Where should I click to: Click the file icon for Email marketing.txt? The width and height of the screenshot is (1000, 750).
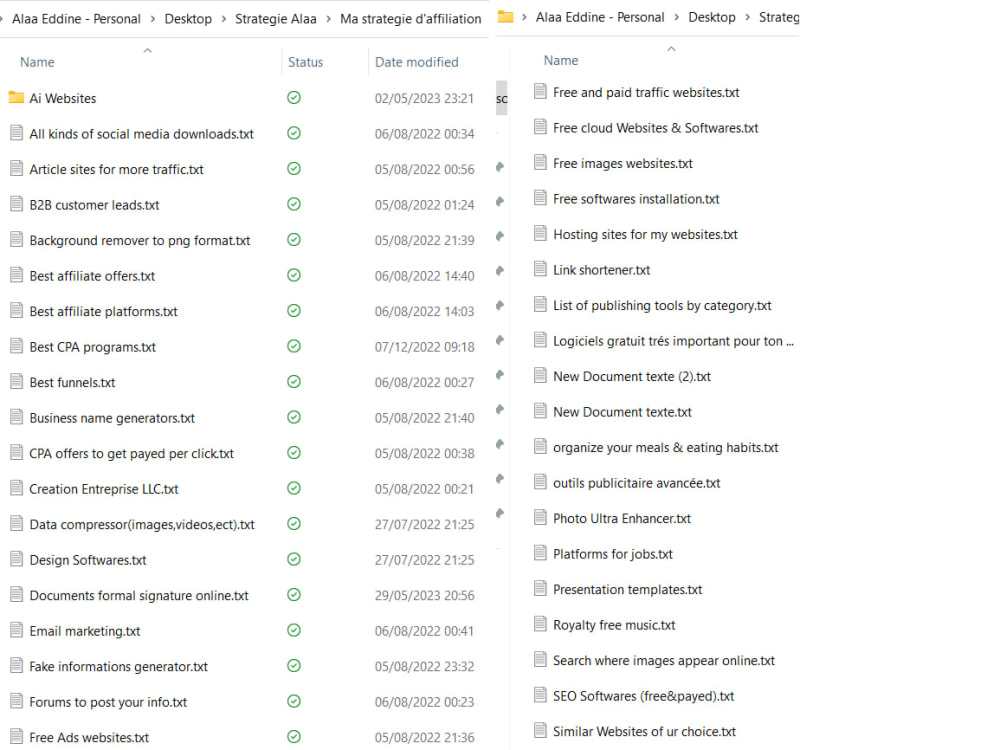click(x=16, y=630)
